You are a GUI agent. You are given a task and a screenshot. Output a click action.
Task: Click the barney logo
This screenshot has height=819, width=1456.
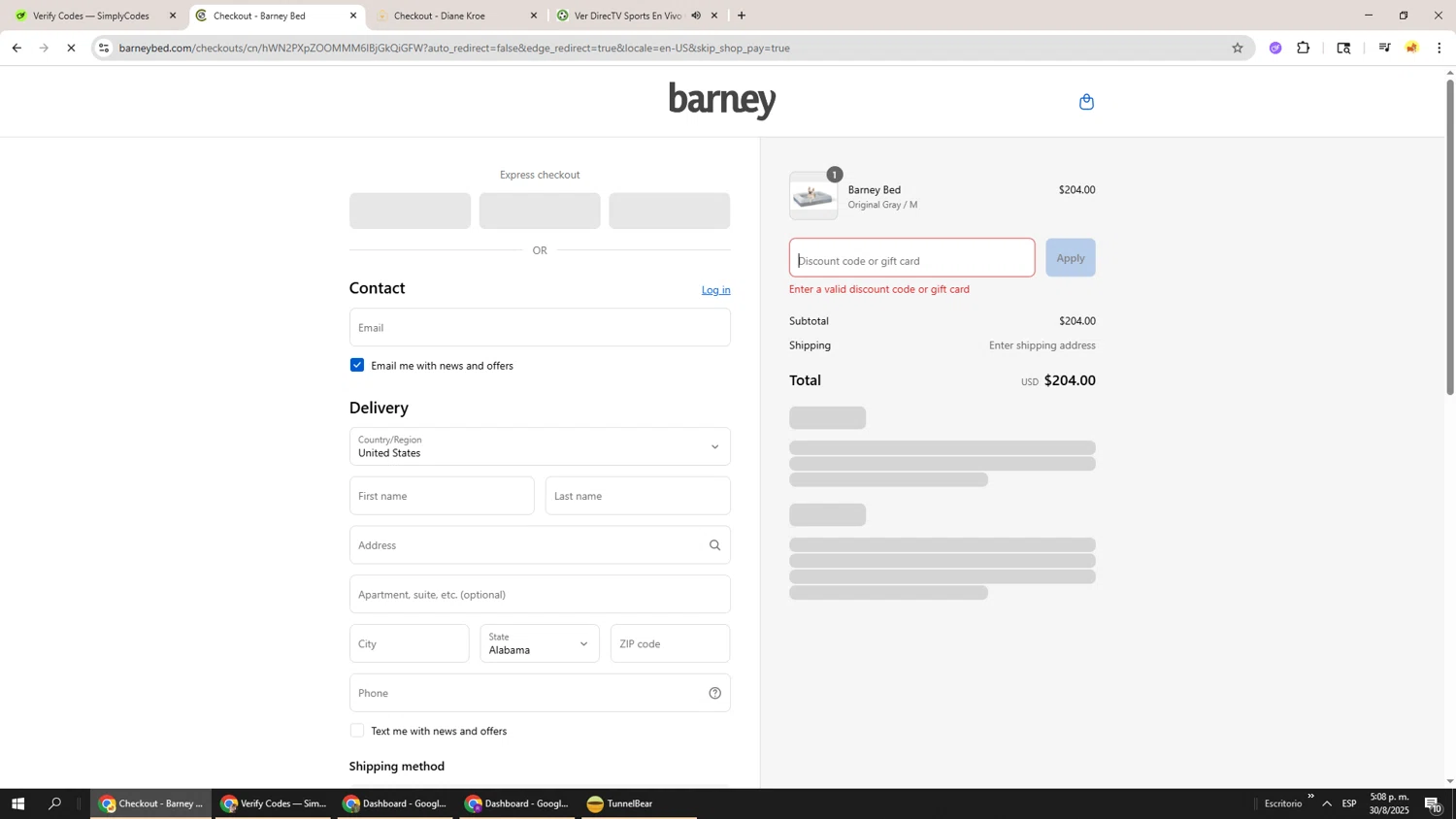coord(722,101)
